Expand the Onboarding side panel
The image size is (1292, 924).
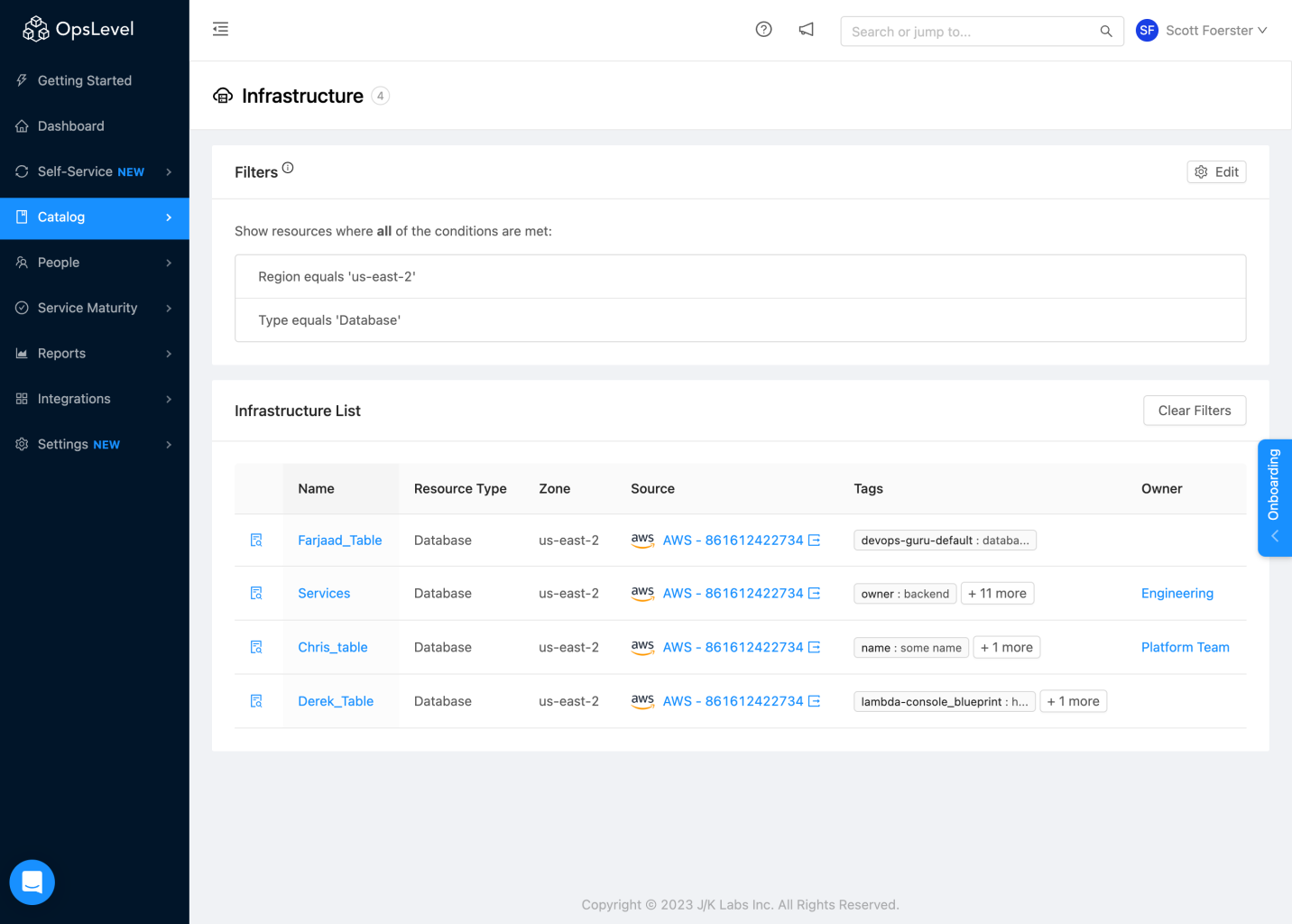1274,498
